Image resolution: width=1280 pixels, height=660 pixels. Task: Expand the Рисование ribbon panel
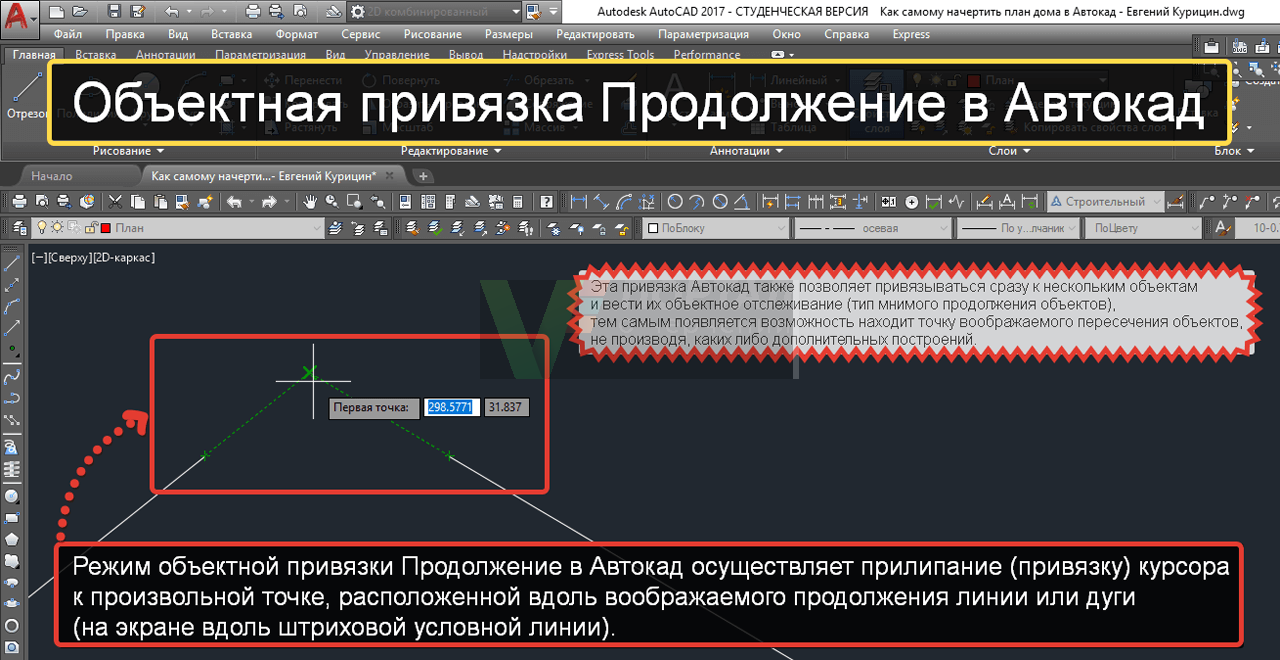pos(127,151)
